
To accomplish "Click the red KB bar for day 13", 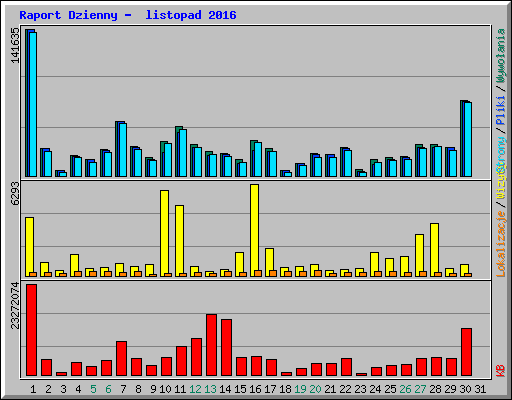I will 212,345.
